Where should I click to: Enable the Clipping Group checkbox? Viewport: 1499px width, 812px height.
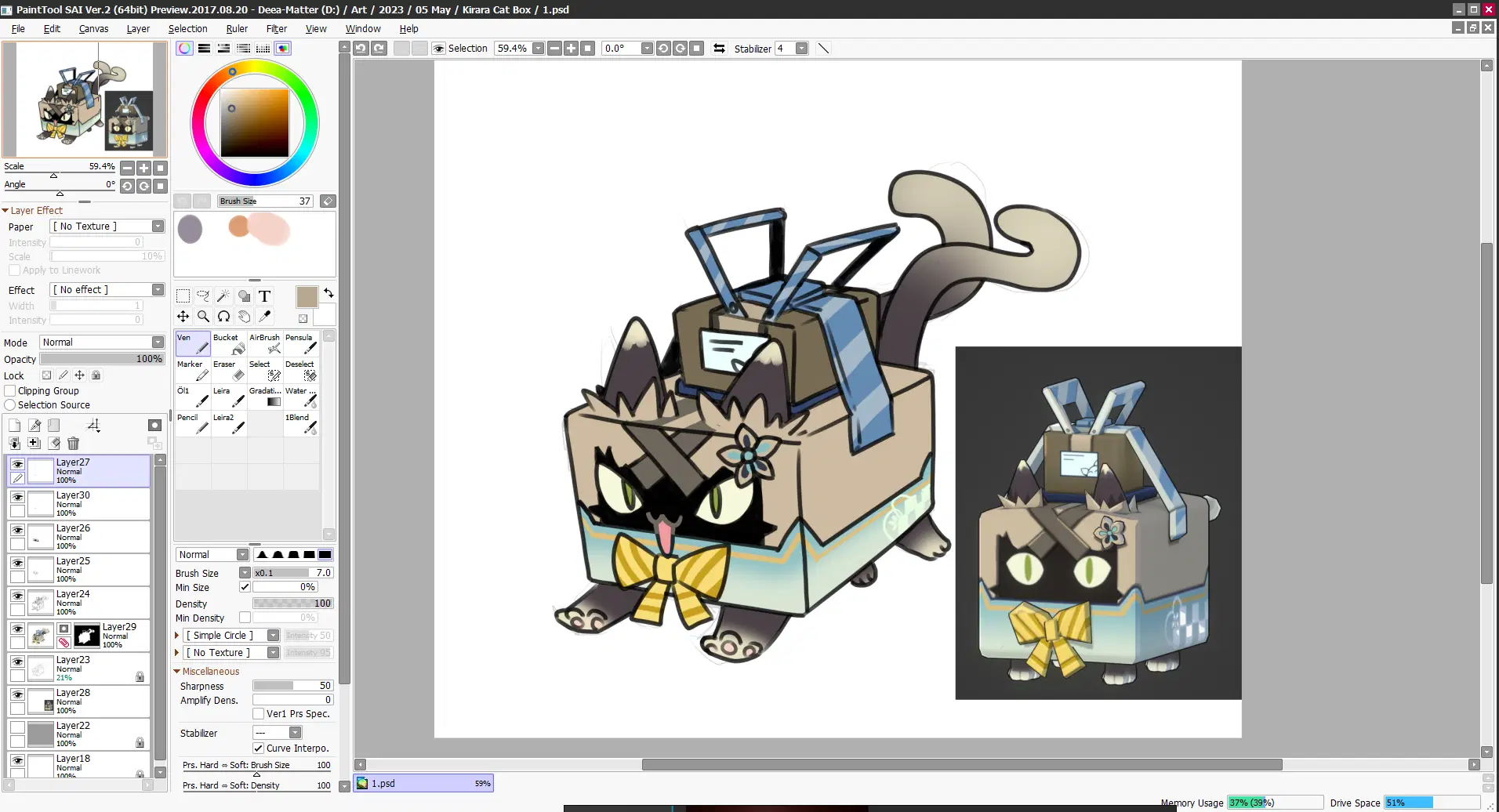tap(10, 390)
